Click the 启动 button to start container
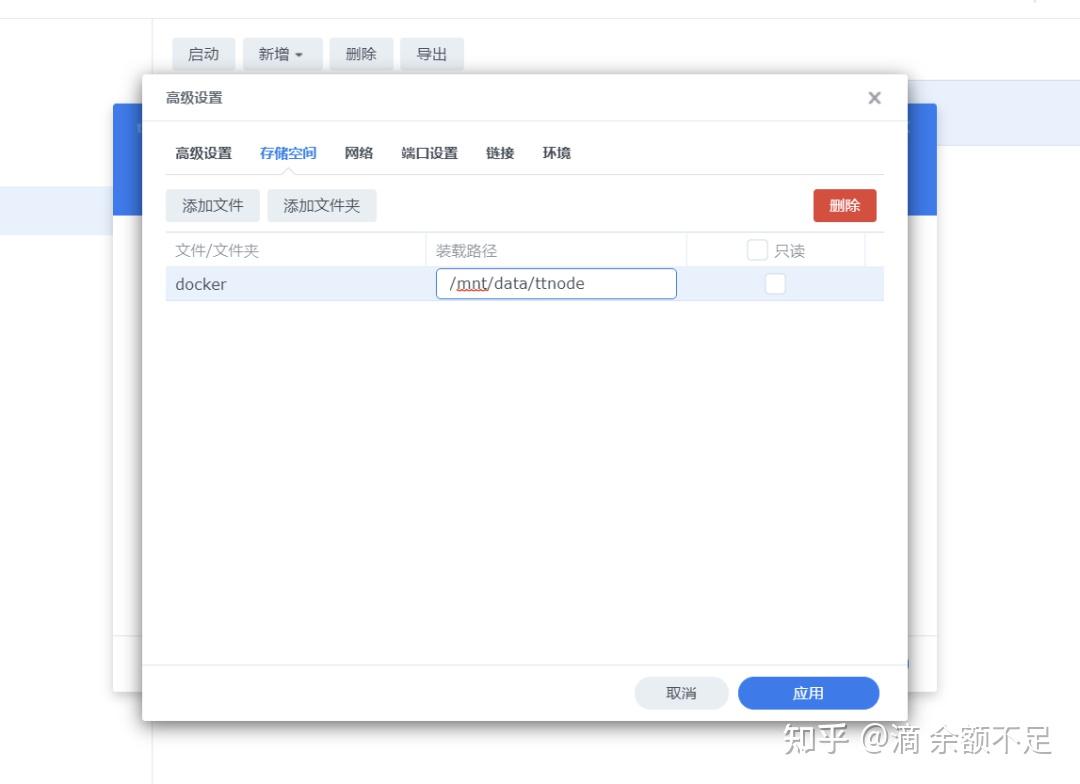This screenshot has height=784, width=1080. coord(203,54)
